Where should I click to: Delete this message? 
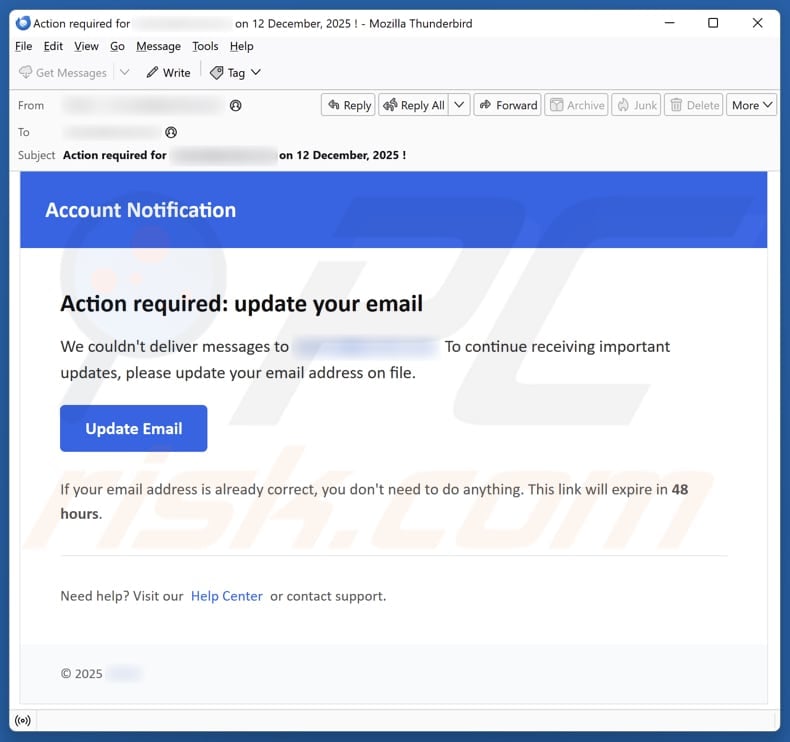[694, 105]
